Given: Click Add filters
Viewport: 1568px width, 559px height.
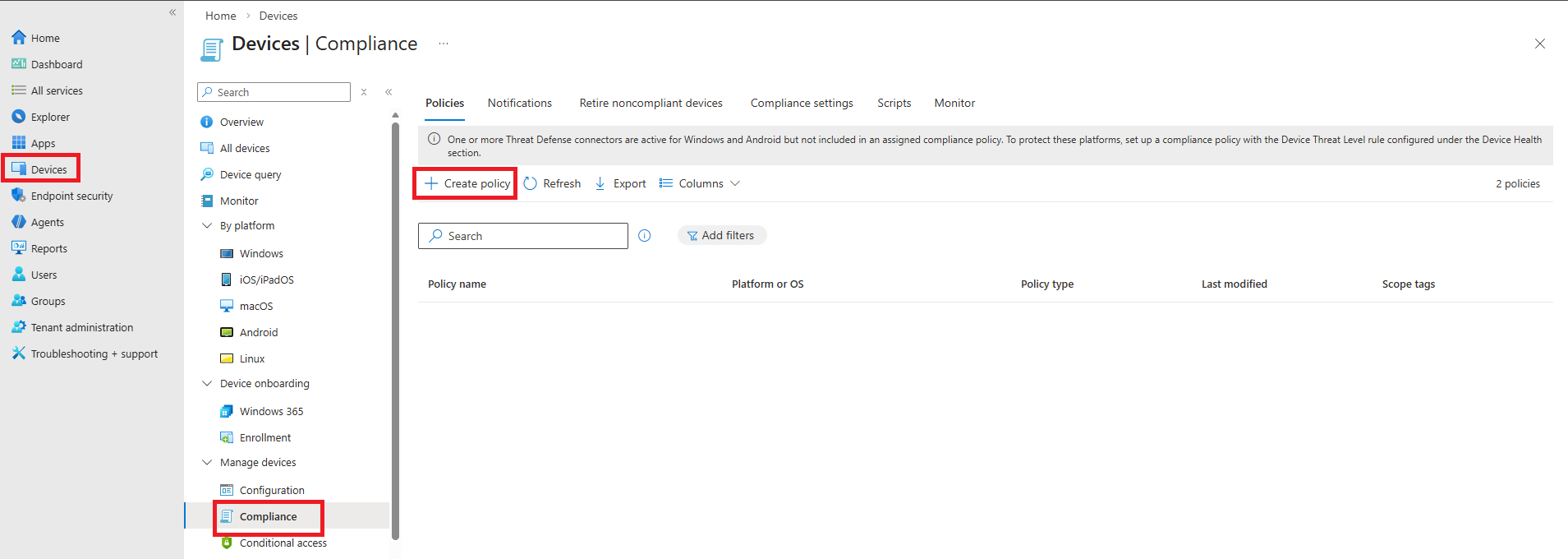Looking at the screenshot, I should pyautogui.click(x=721, y=235).
